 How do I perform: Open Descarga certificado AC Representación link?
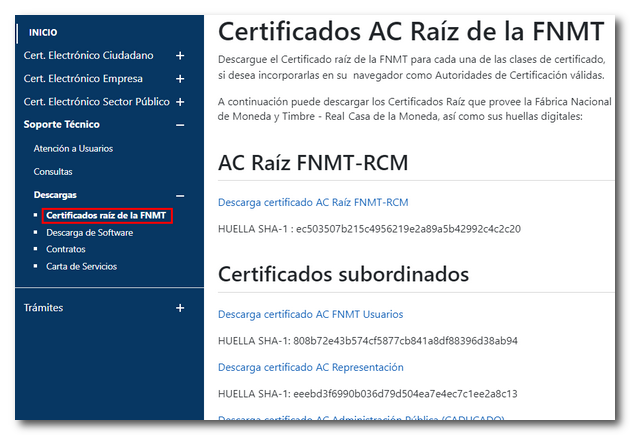point(310,367)
